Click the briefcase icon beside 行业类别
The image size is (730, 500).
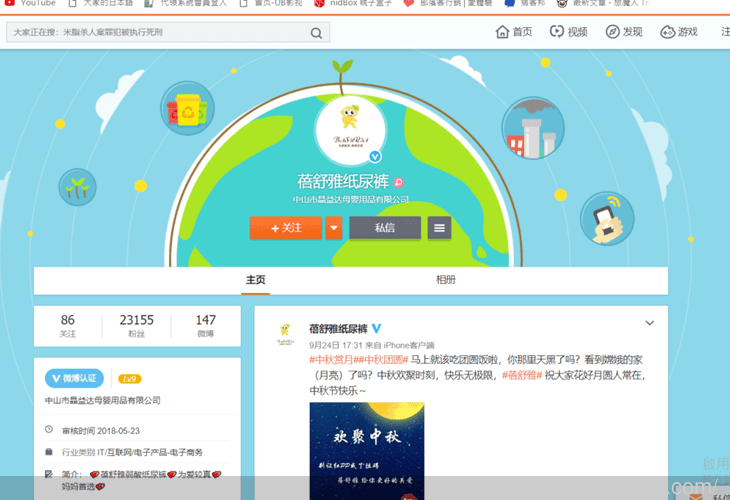click(x=48, y=452)
